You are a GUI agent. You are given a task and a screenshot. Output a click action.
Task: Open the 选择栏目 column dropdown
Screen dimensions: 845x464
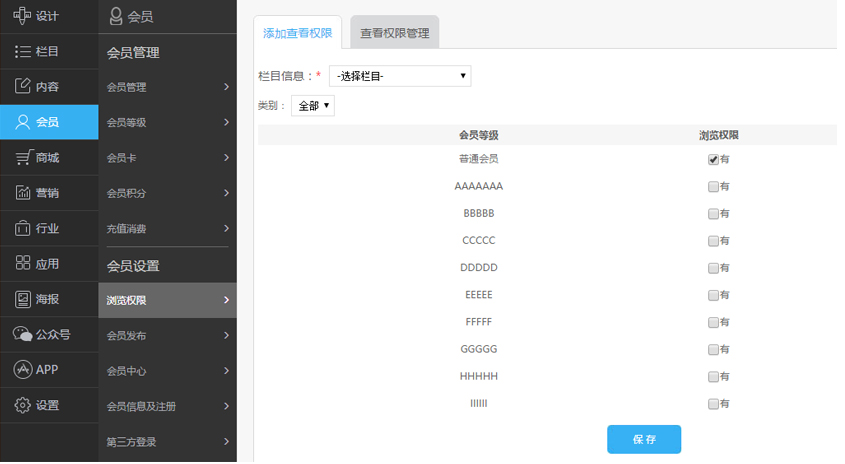tap(400, 76)
